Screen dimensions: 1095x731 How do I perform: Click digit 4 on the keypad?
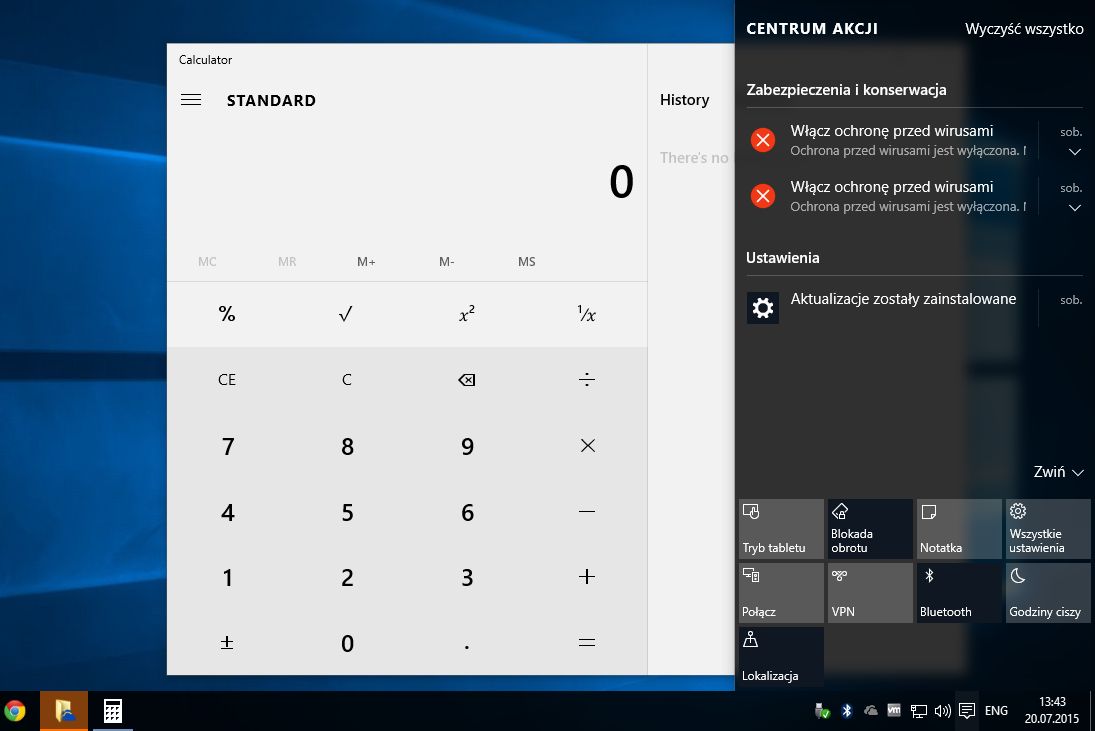(x=227, y=512)
